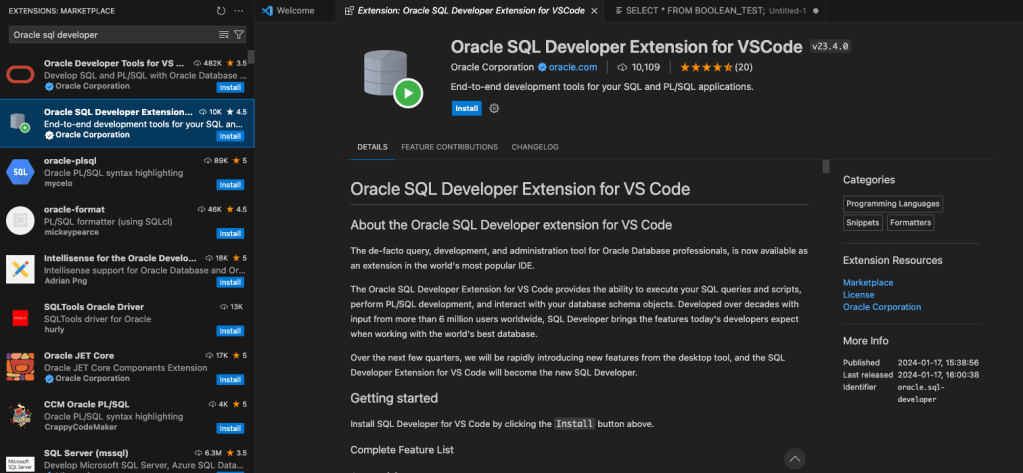
Task: Open the Changelog tab
Action: pyautogui.click(x=535, y=147)
